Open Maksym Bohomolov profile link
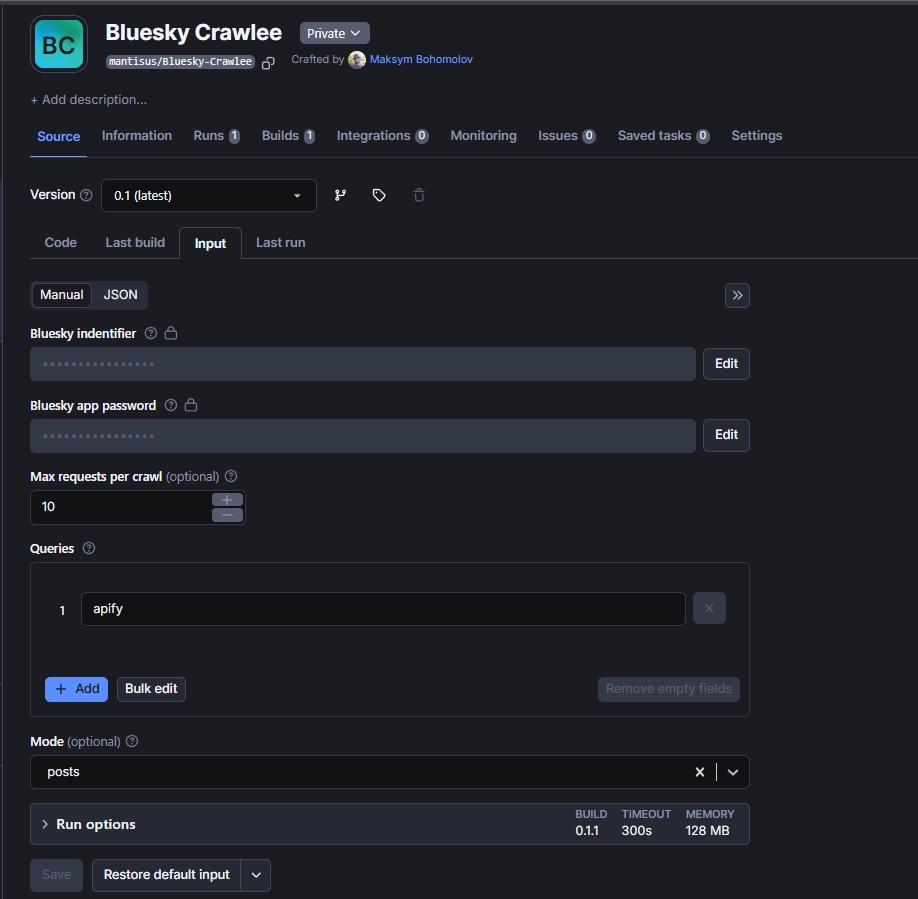The image size is (918, 899). pos(421,60)
